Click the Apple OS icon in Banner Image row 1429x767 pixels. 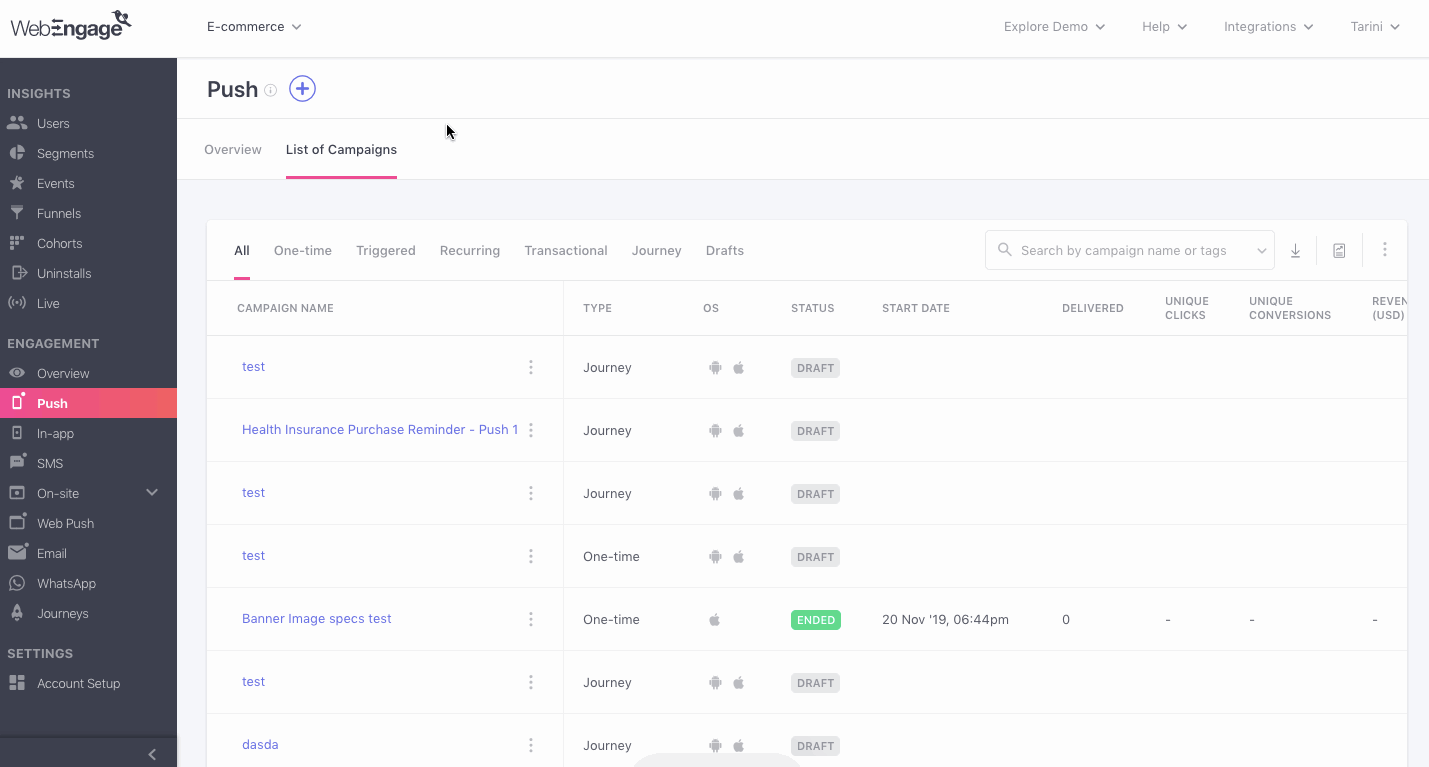coord(714,620)
